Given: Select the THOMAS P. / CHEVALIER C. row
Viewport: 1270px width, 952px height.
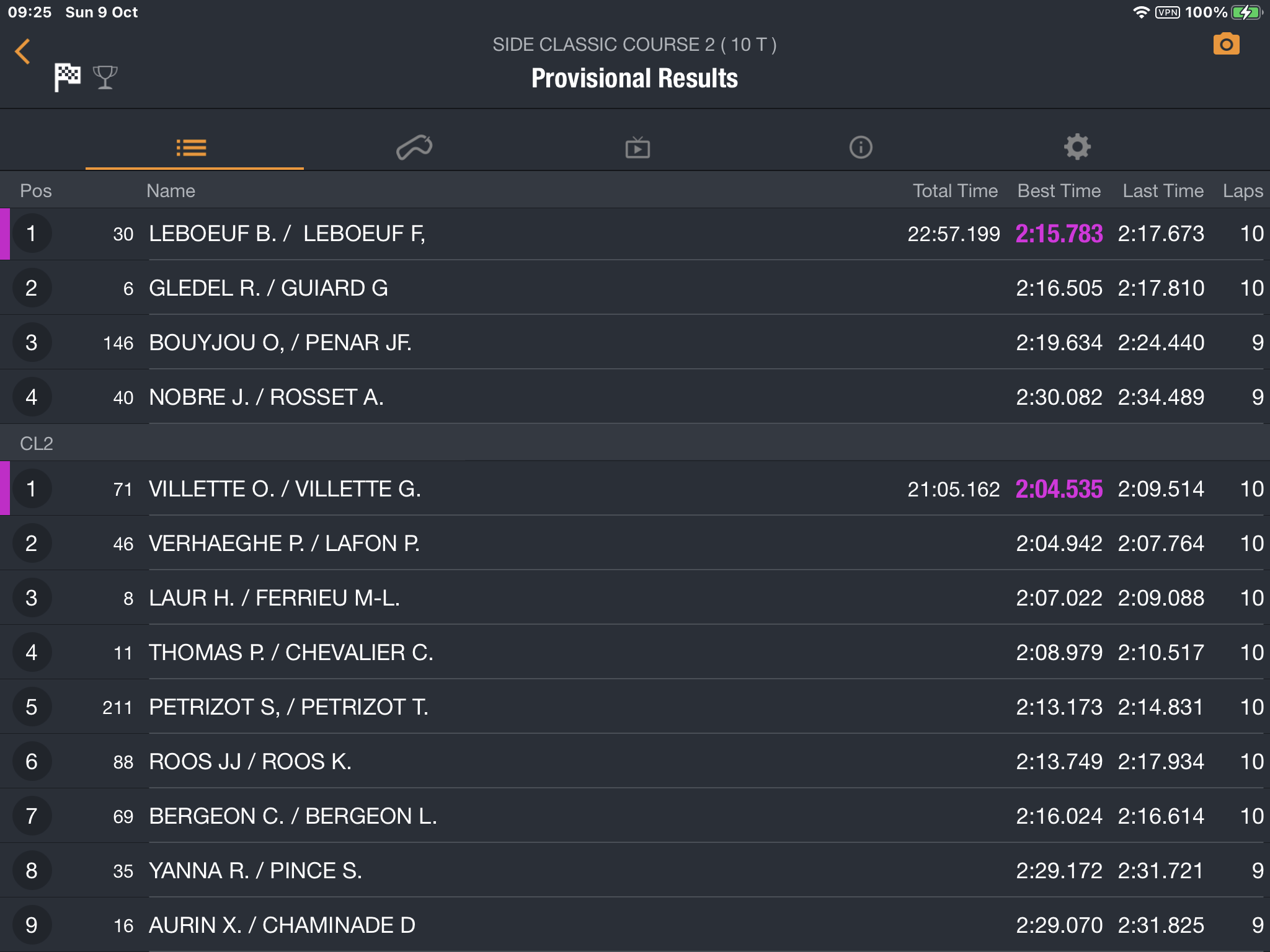Looking at the screenshot, I should (x=635, y=653).
